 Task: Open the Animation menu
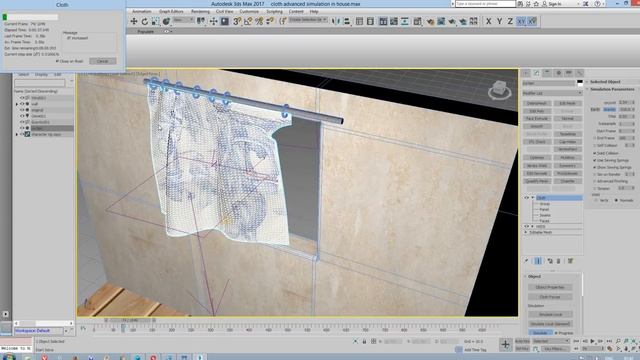(x=142, y=11)
